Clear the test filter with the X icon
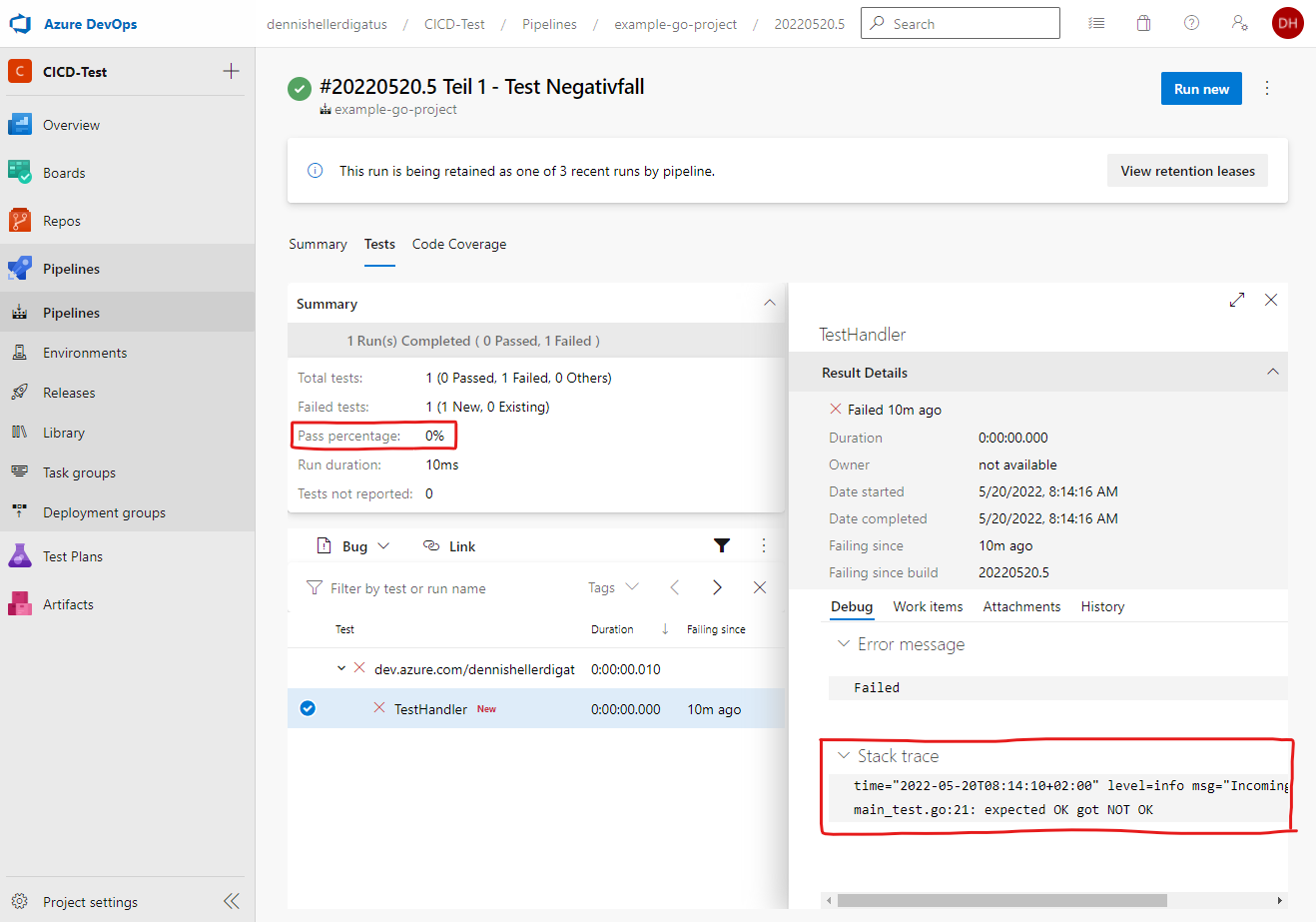This screenshot has width=1316, height=922. click(x=760, y=587)
